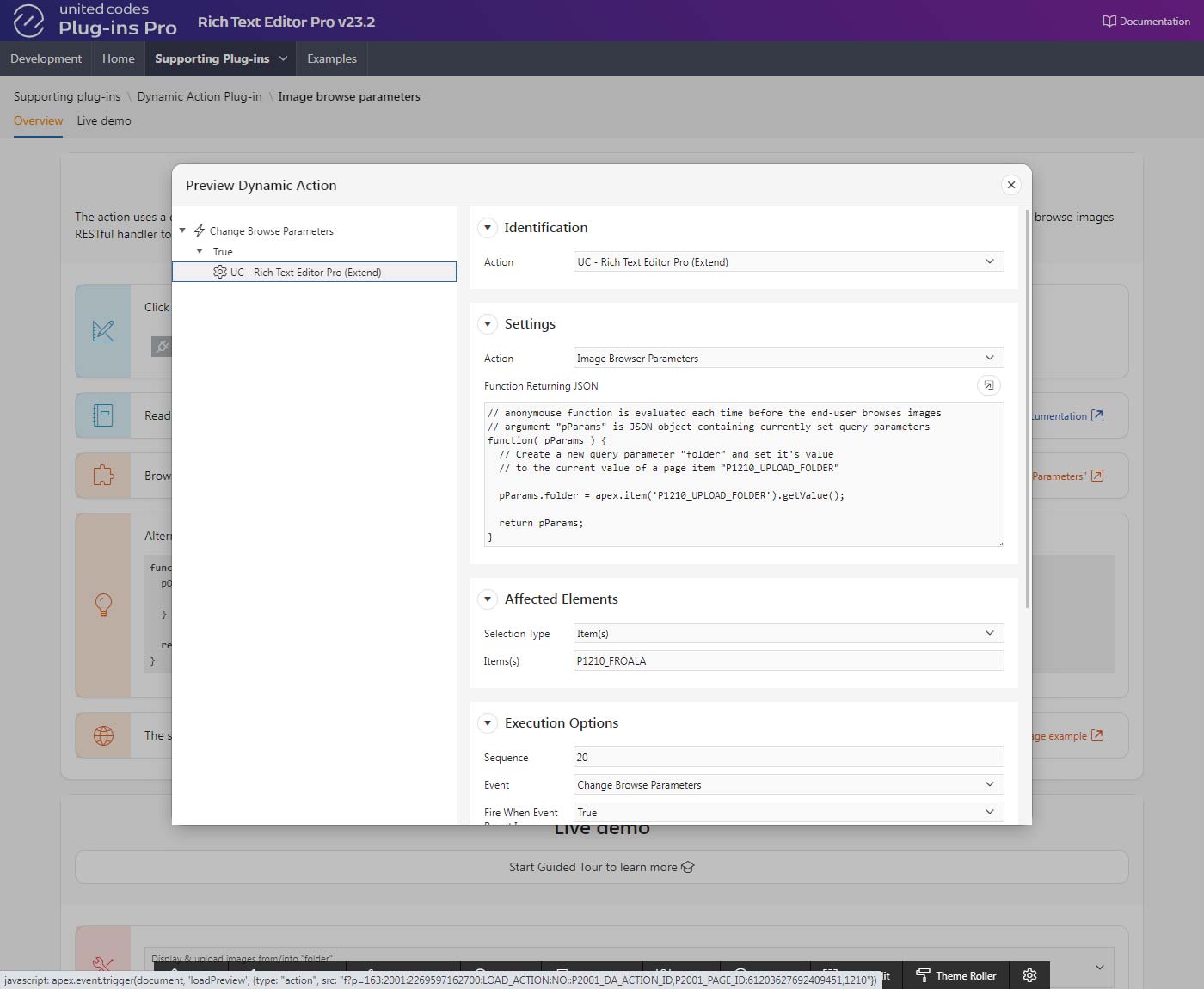Switch to the Overview tab
The height and width of the screenshot is (989, 1204).
pos(38,120)
